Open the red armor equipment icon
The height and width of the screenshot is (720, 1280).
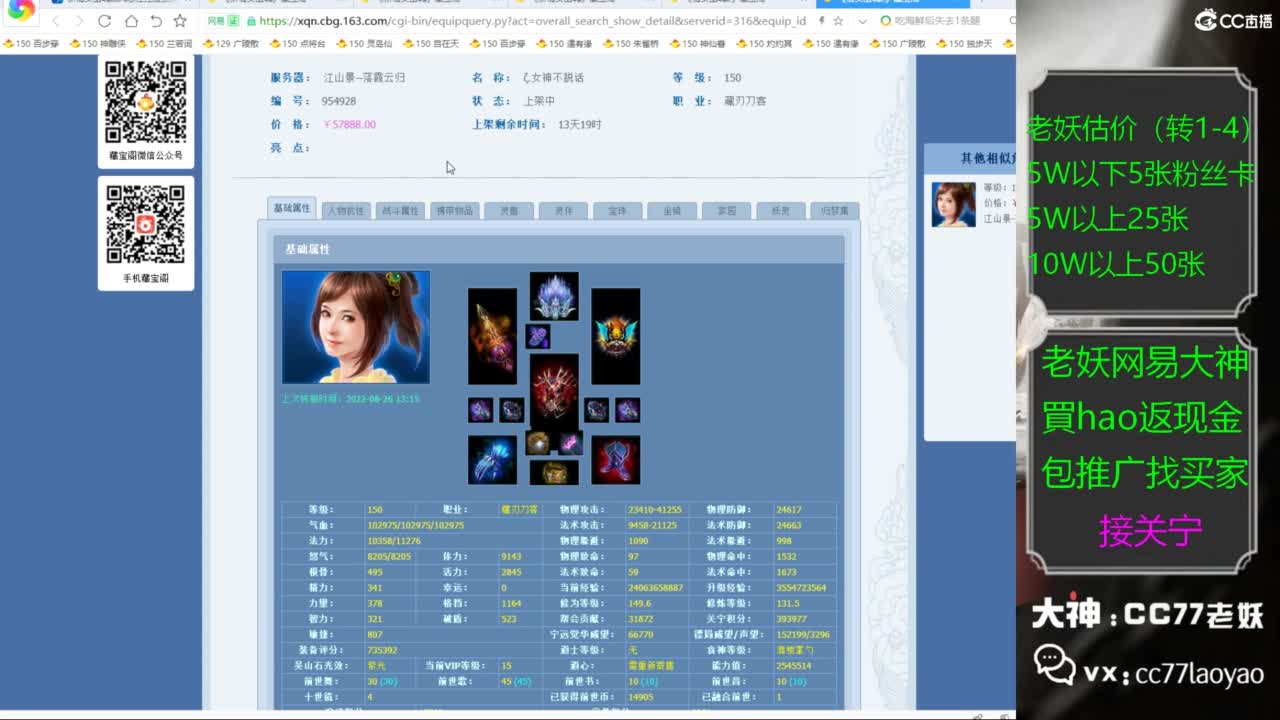pos(554,390)
